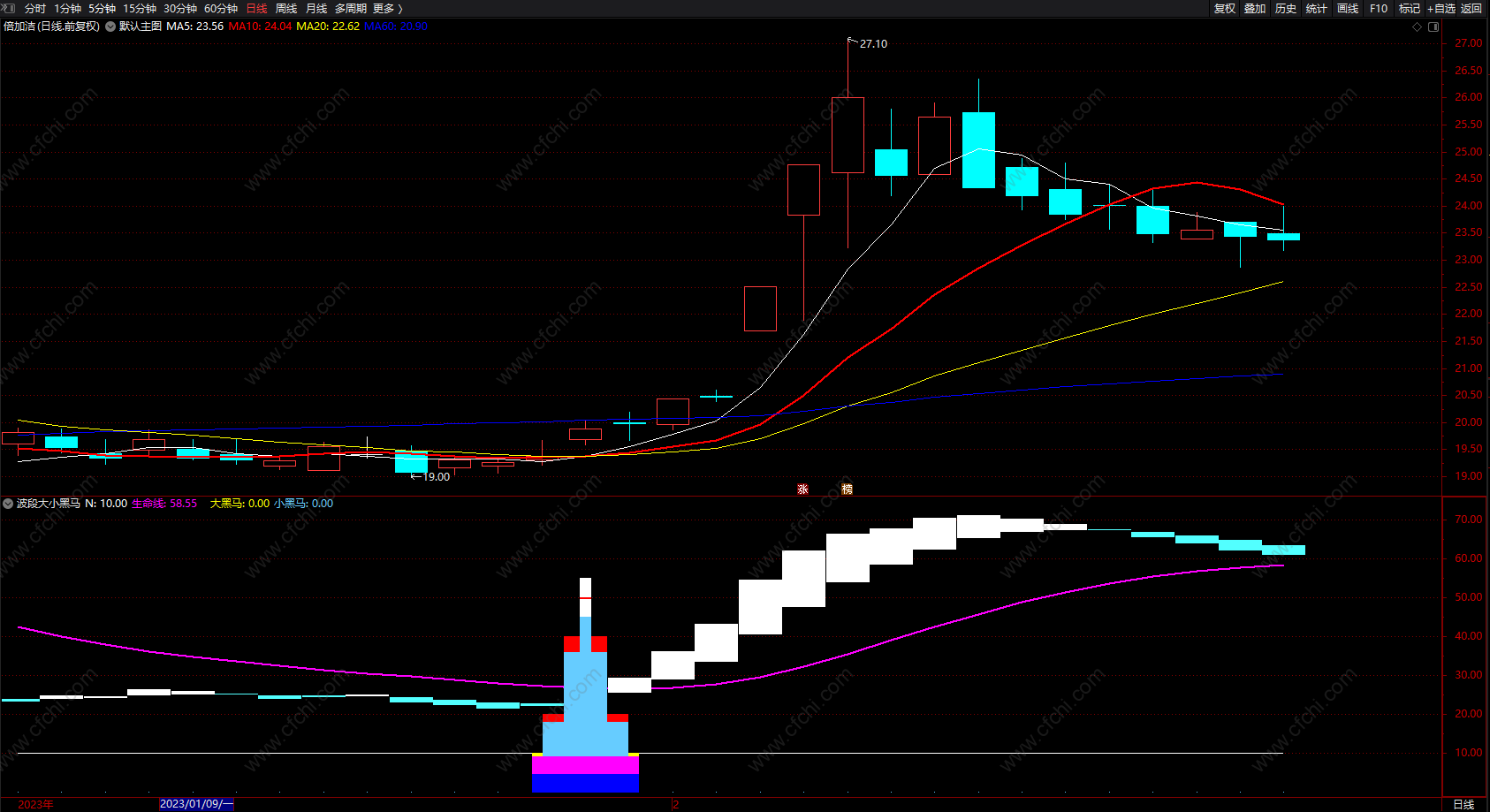Select the 周线 weekly period
The image size is (1490, 812).
[x=286, y=9]
